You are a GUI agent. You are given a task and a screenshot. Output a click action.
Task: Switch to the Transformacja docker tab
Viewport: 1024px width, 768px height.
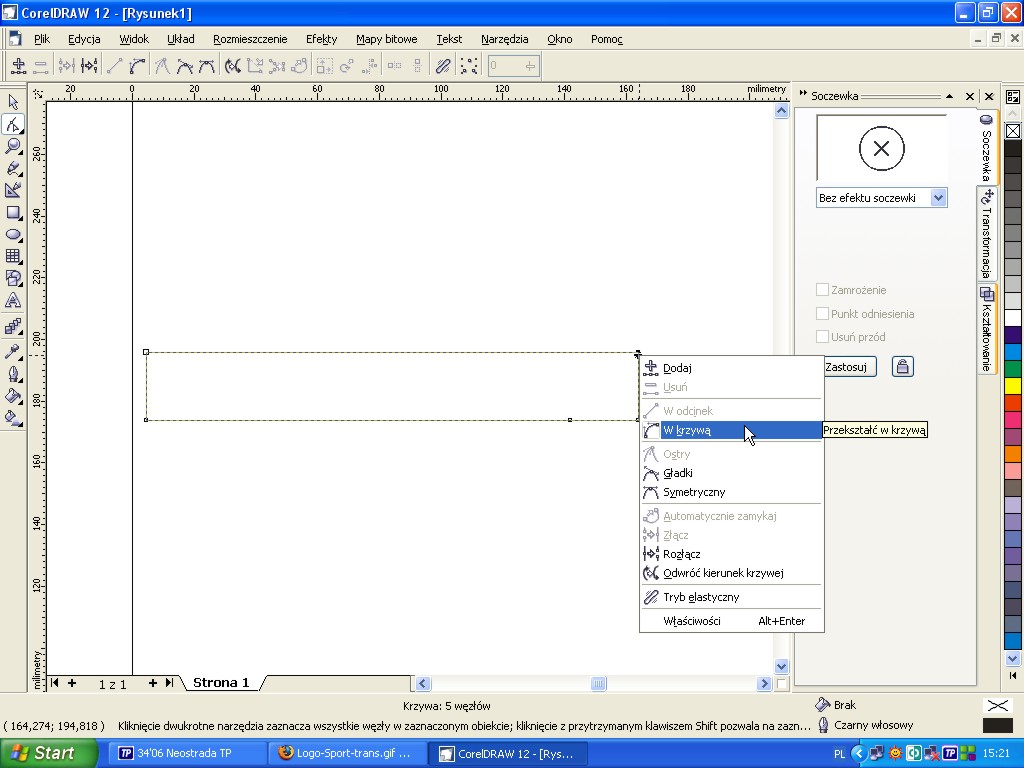987,234
